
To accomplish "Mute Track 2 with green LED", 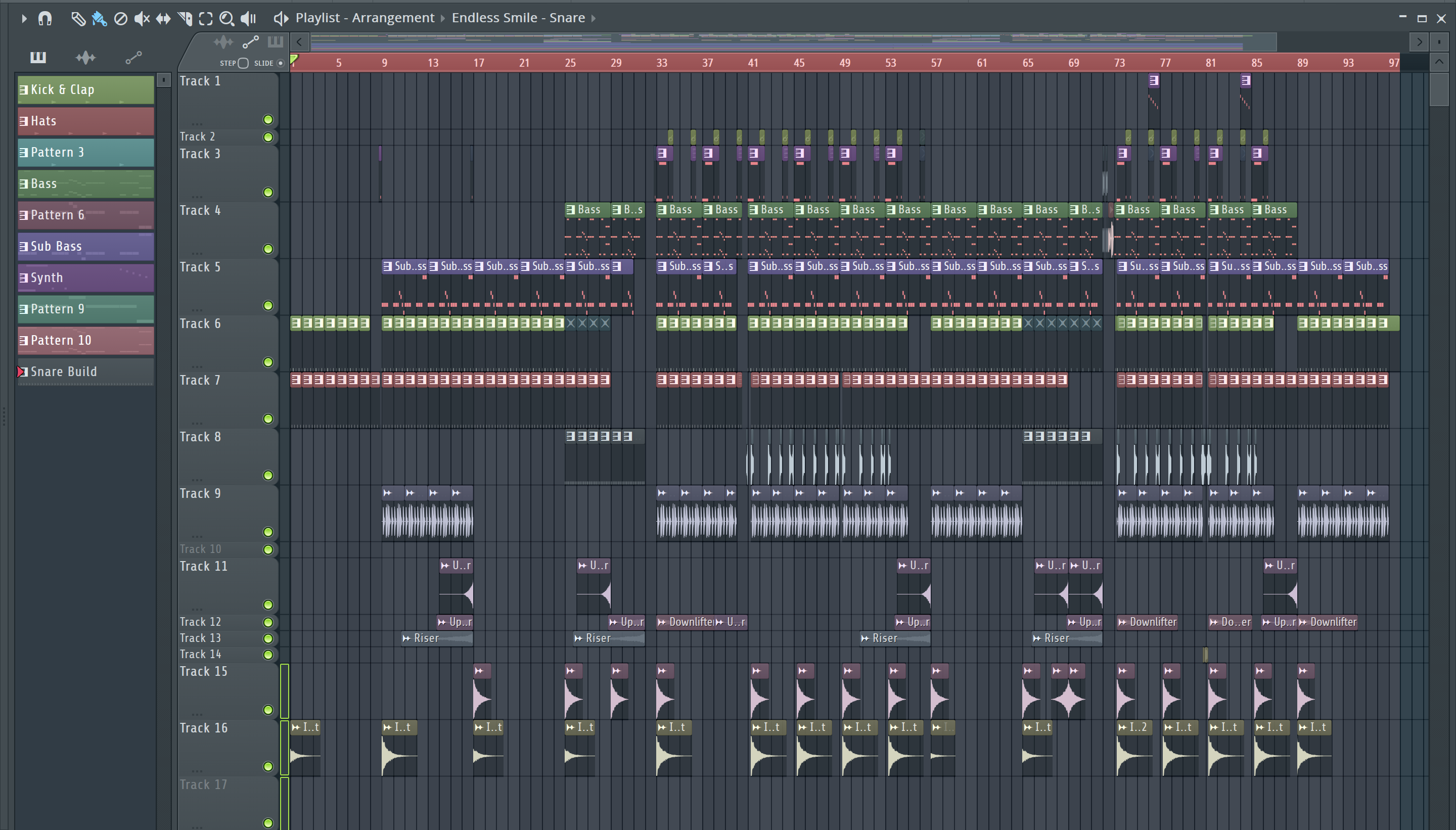I will pos(268,137).
